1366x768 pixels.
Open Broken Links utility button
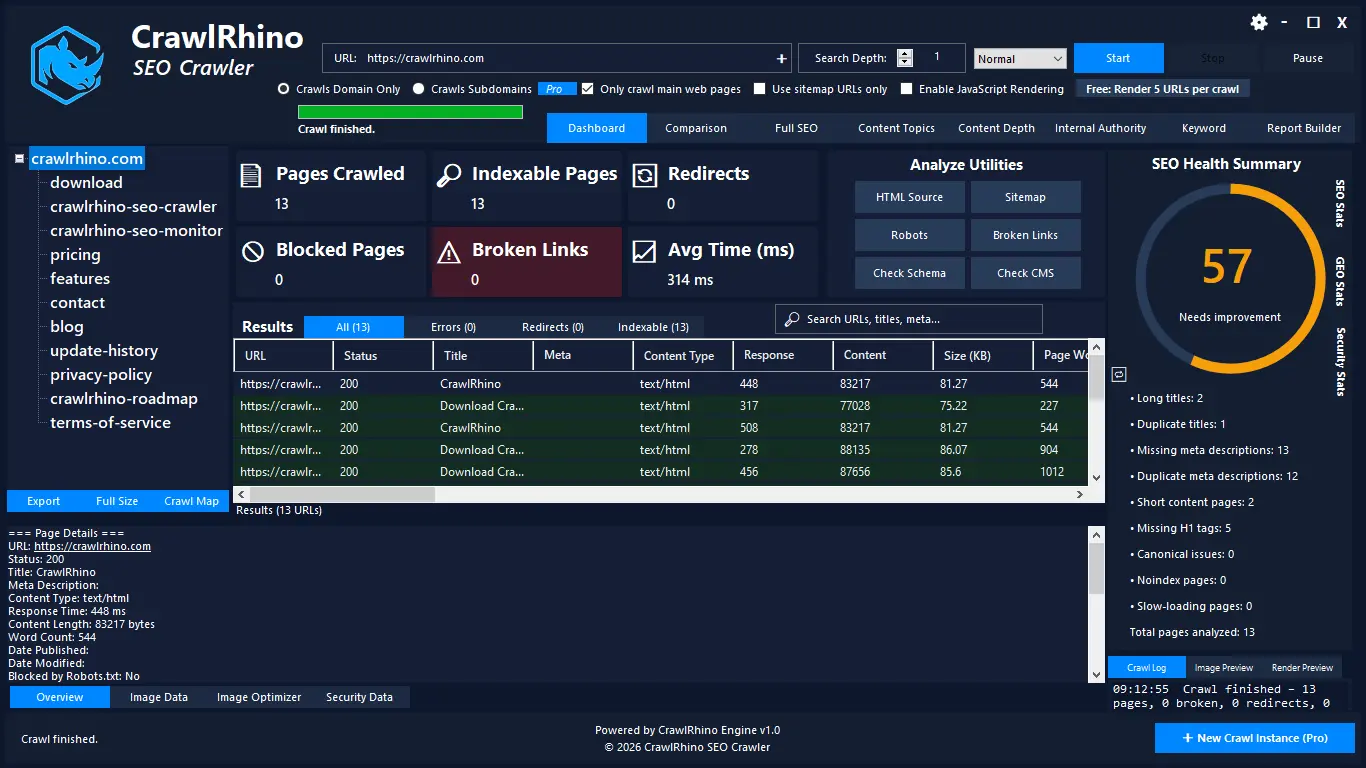tap(1026, 235)
